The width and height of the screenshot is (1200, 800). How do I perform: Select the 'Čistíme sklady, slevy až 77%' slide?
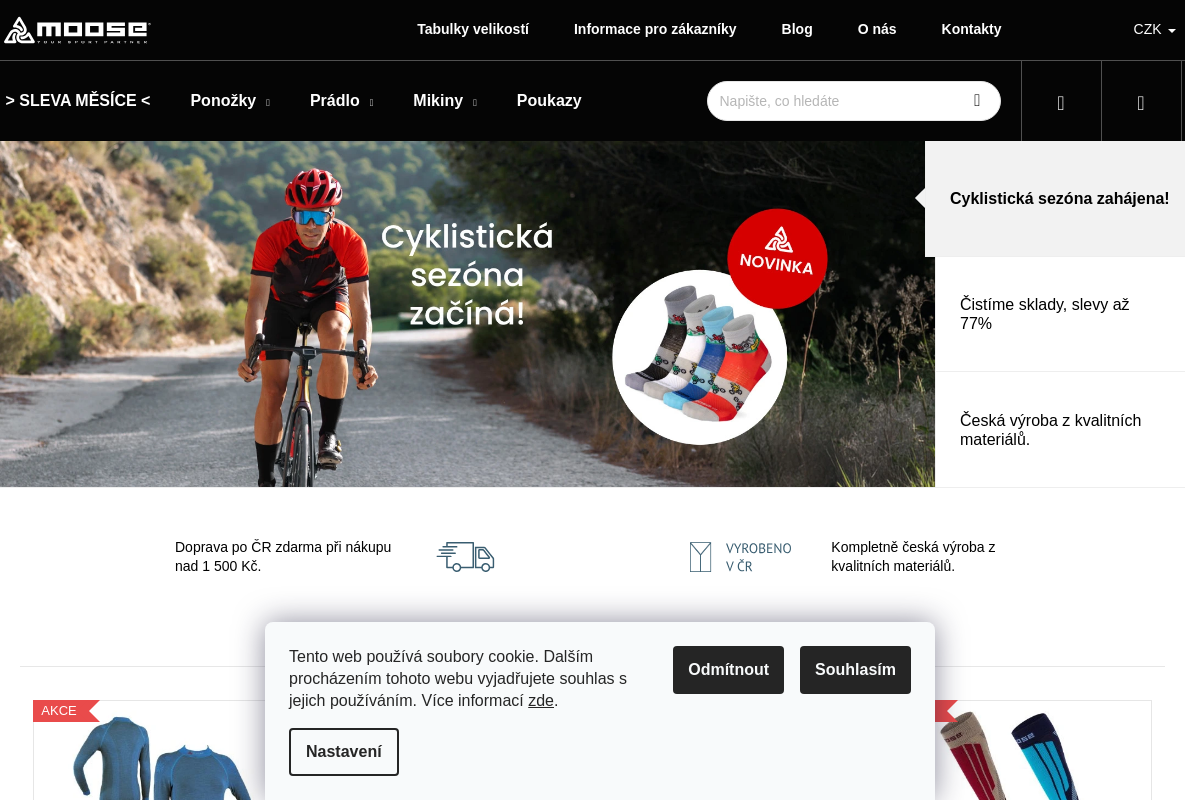(x=1060, y=314)
